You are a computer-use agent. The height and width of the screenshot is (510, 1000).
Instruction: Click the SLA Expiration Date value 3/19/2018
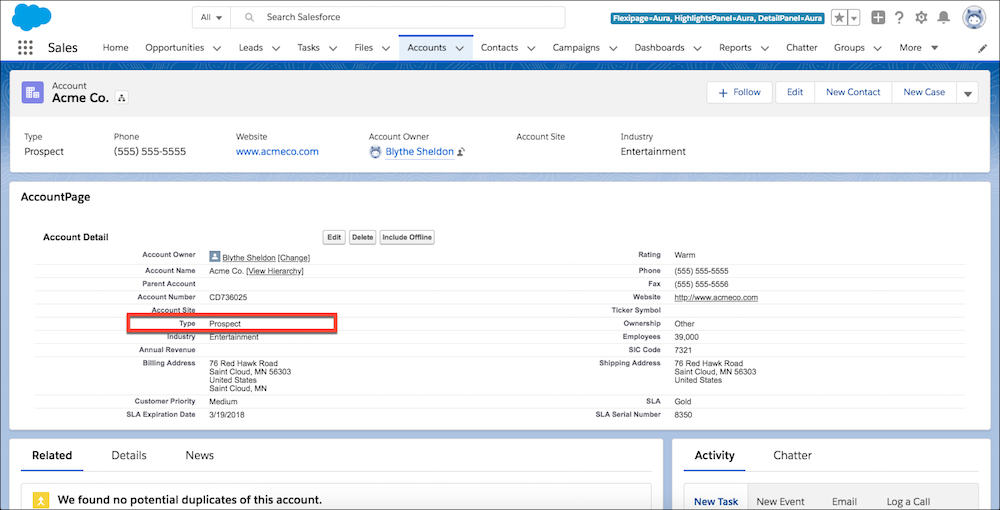(x=226, y=415)
